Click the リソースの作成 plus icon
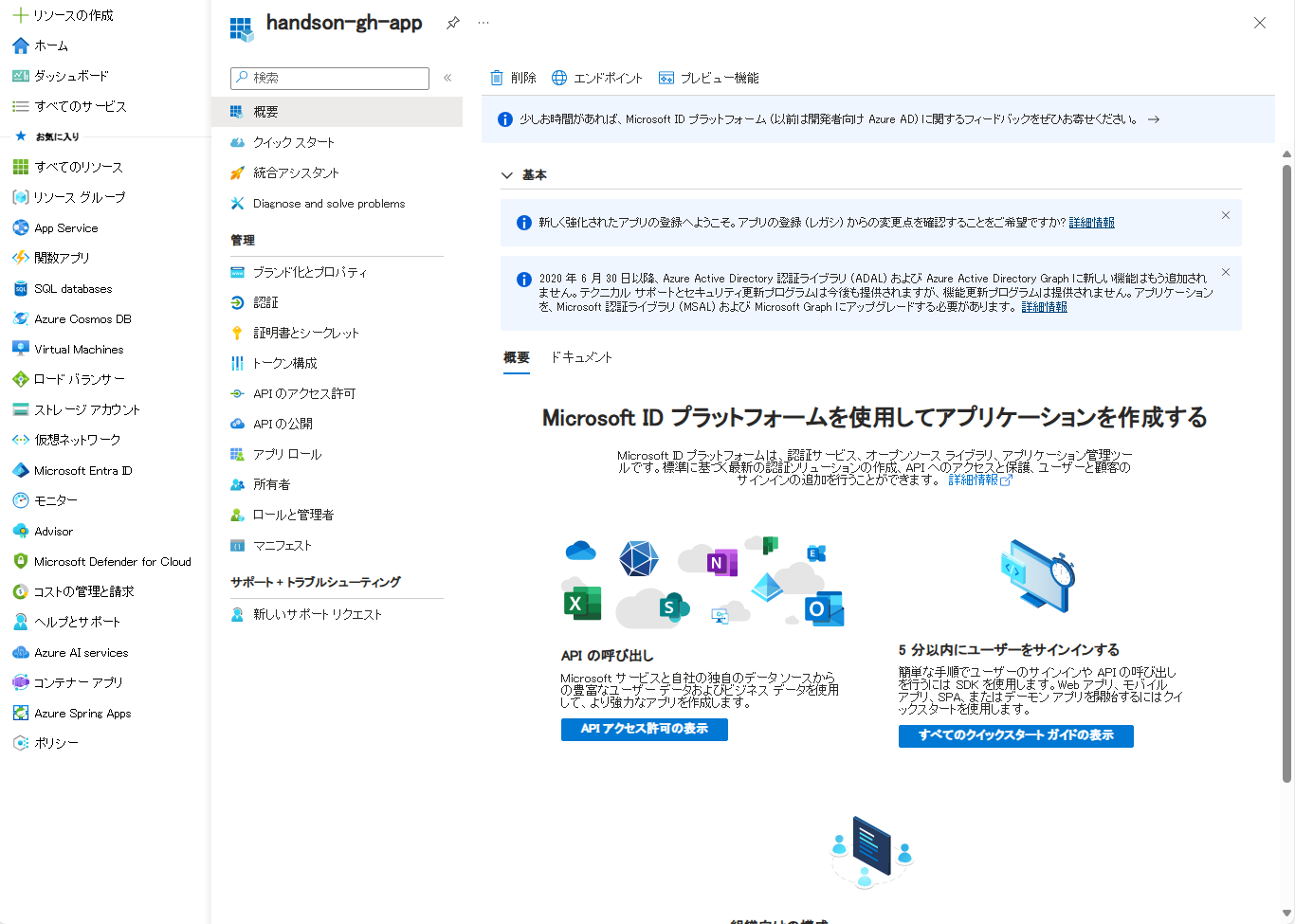 click(20, 15)
